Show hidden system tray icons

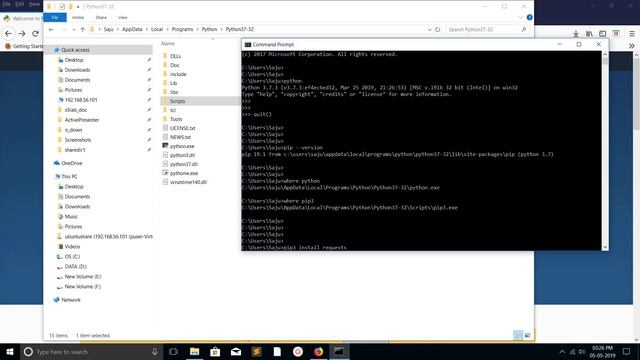pyautogui.click(x=562, y=351)
